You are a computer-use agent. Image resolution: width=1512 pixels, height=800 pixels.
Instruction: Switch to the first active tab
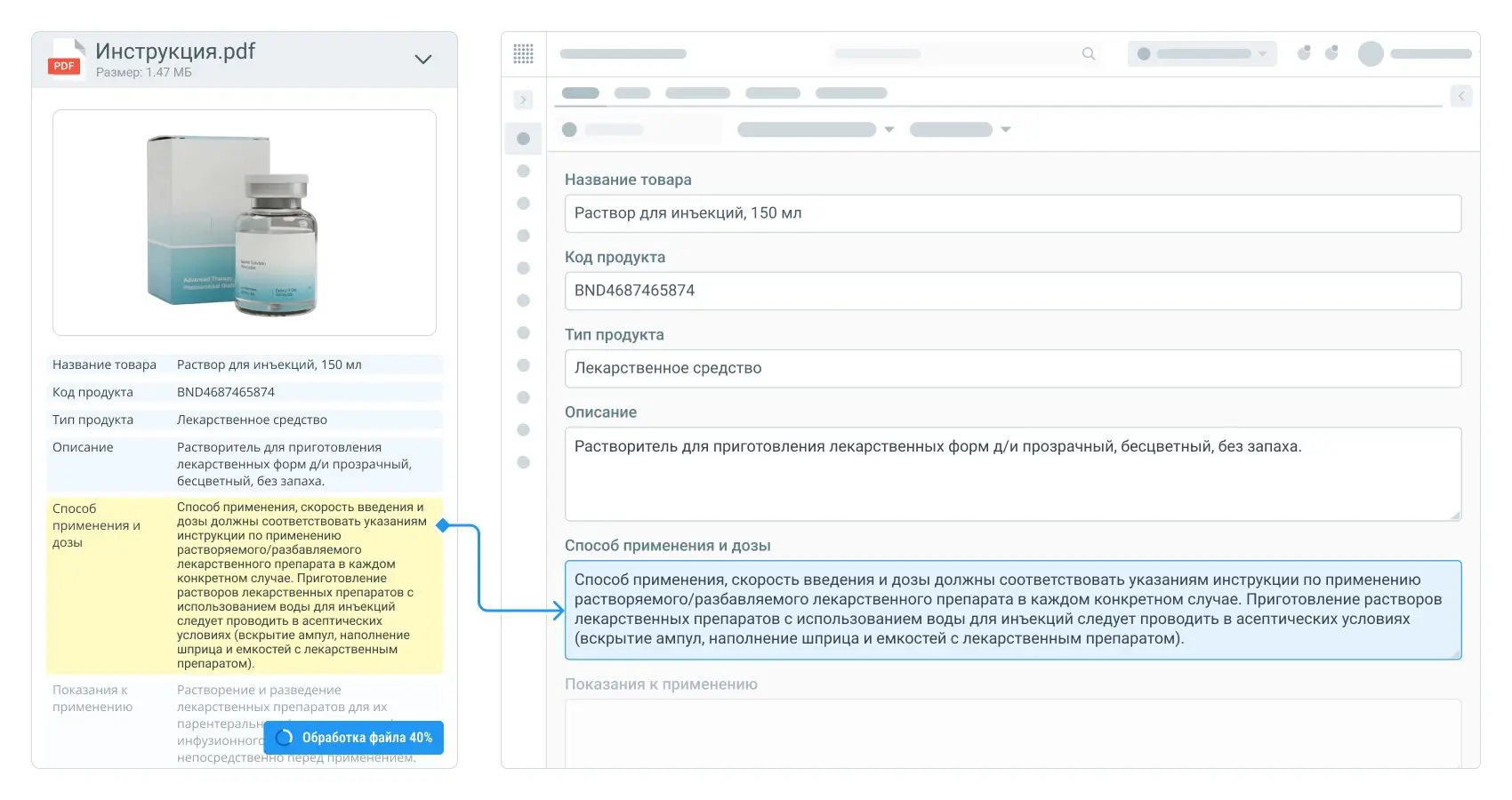click(580, 92)
